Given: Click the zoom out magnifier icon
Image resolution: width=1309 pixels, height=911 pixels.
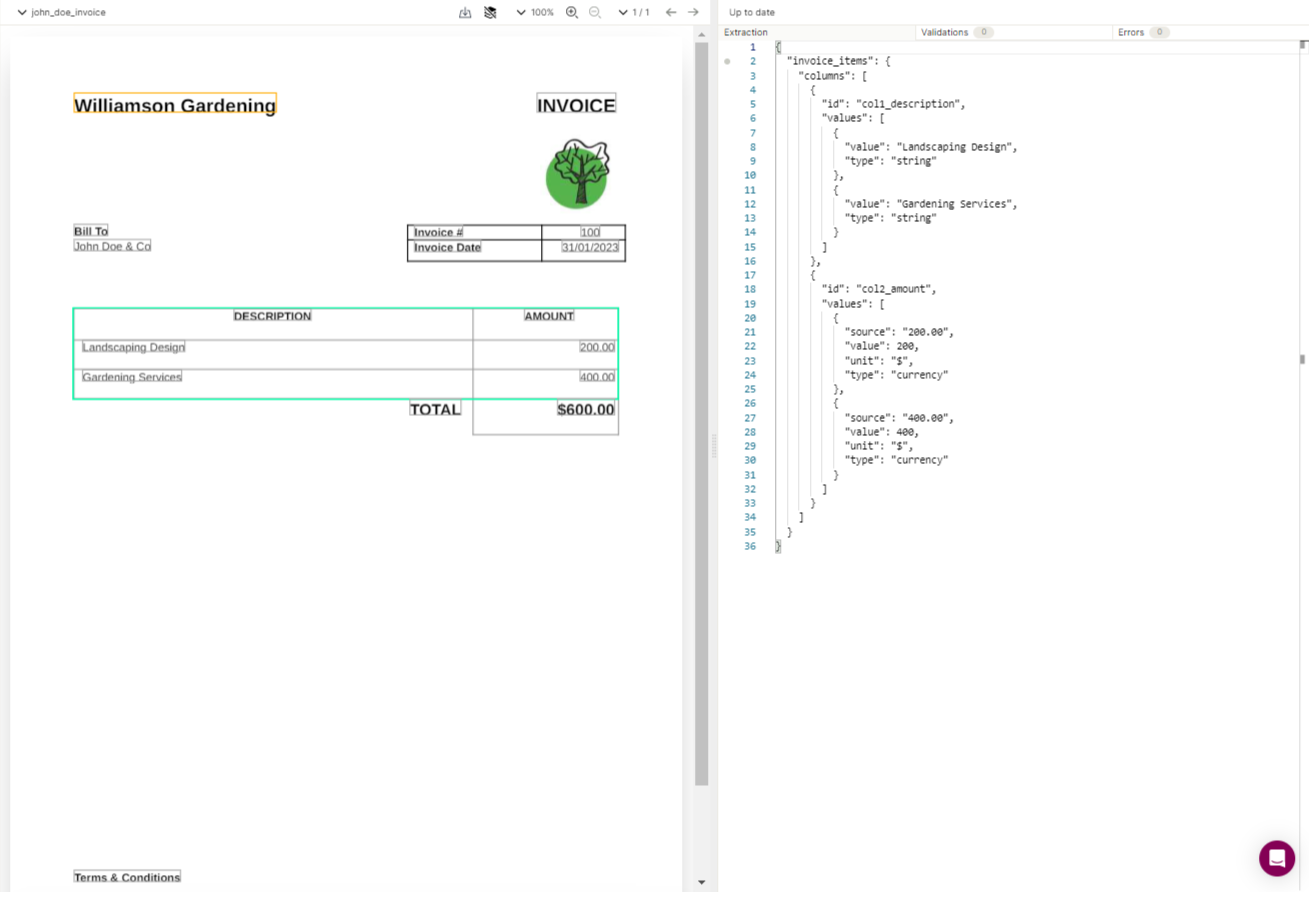Looking at the screenshot, I should 595,12.
